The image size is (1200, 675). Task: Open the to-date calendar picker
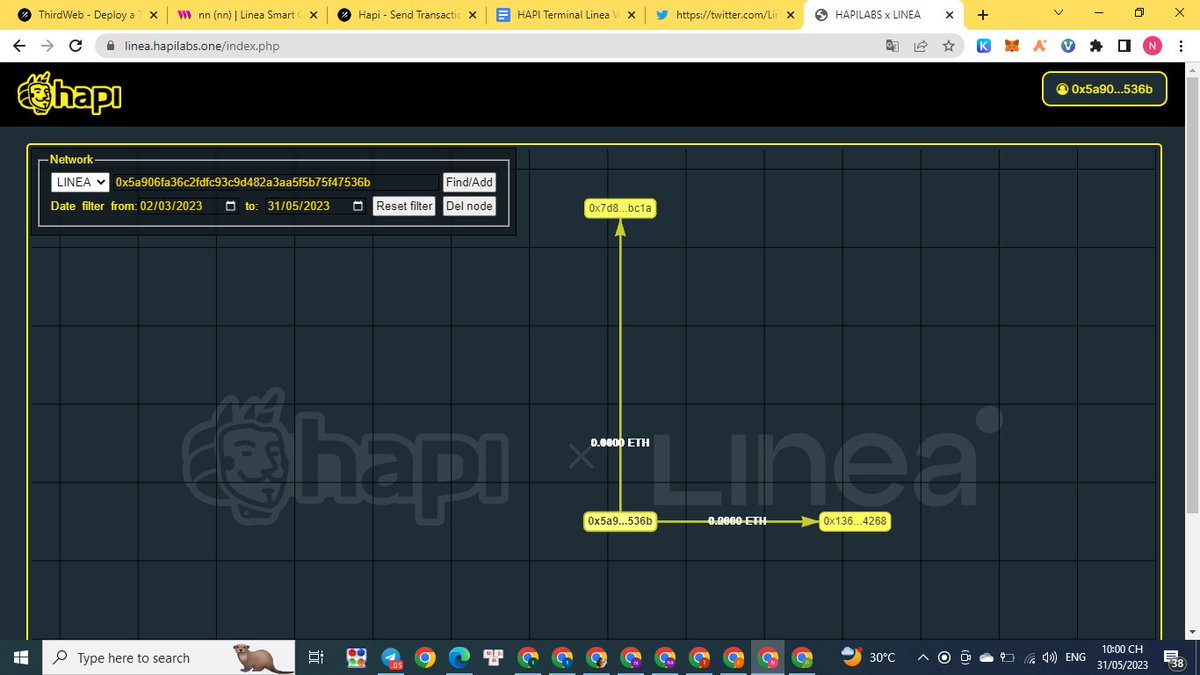358,206
